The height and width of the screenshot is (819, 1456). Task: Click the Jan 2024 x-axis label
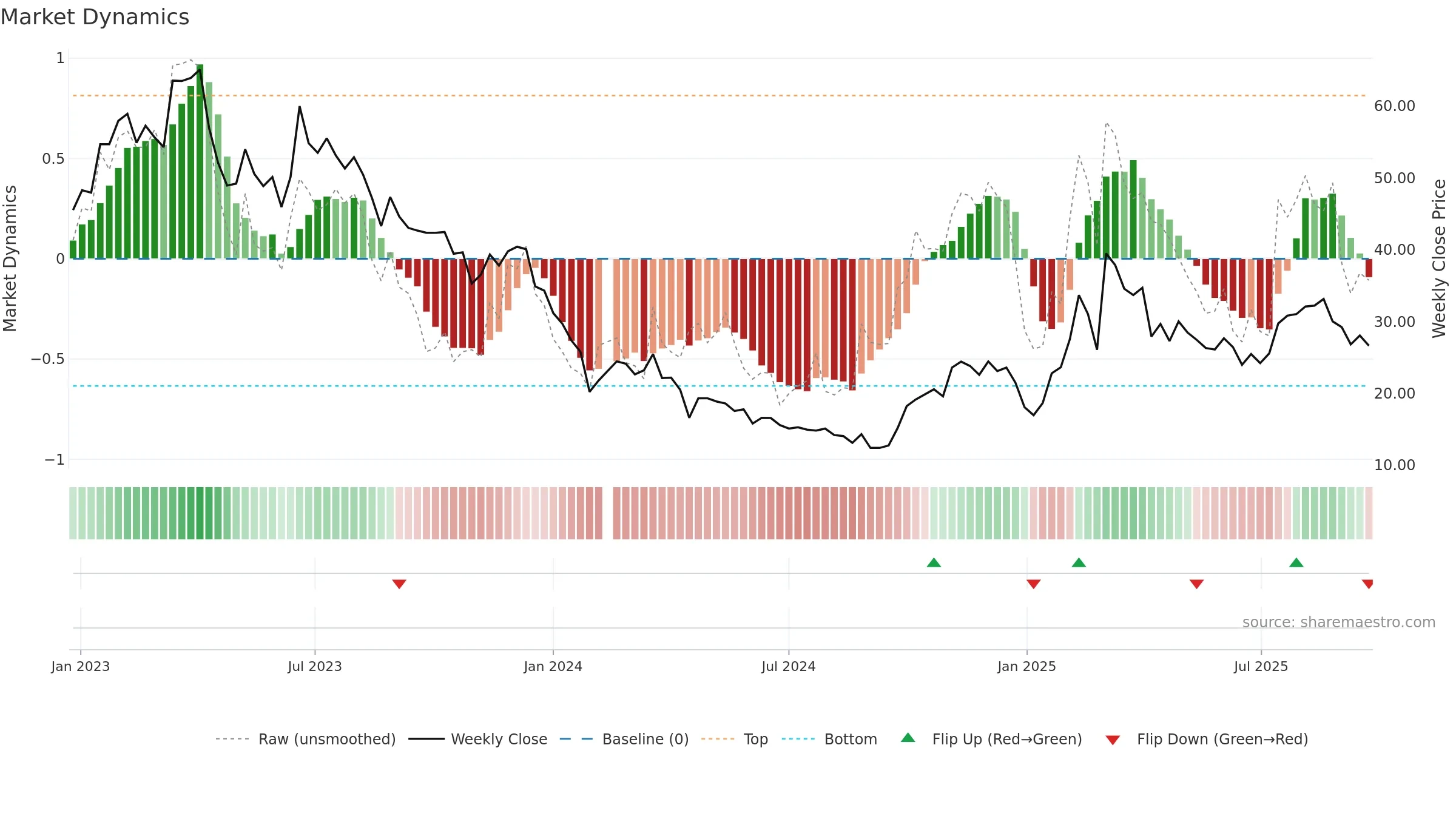(553, 666)
